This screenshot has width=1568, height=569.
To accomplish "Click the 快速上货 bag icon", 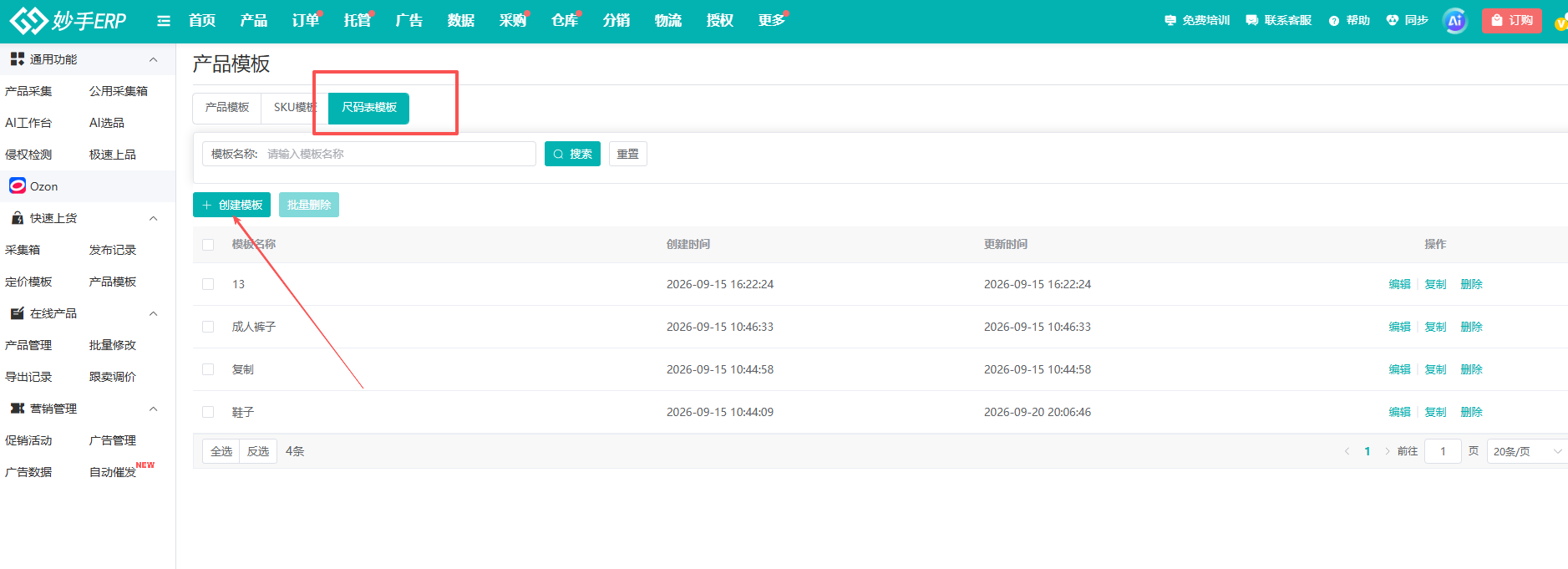I will click(x=17, y=218).
